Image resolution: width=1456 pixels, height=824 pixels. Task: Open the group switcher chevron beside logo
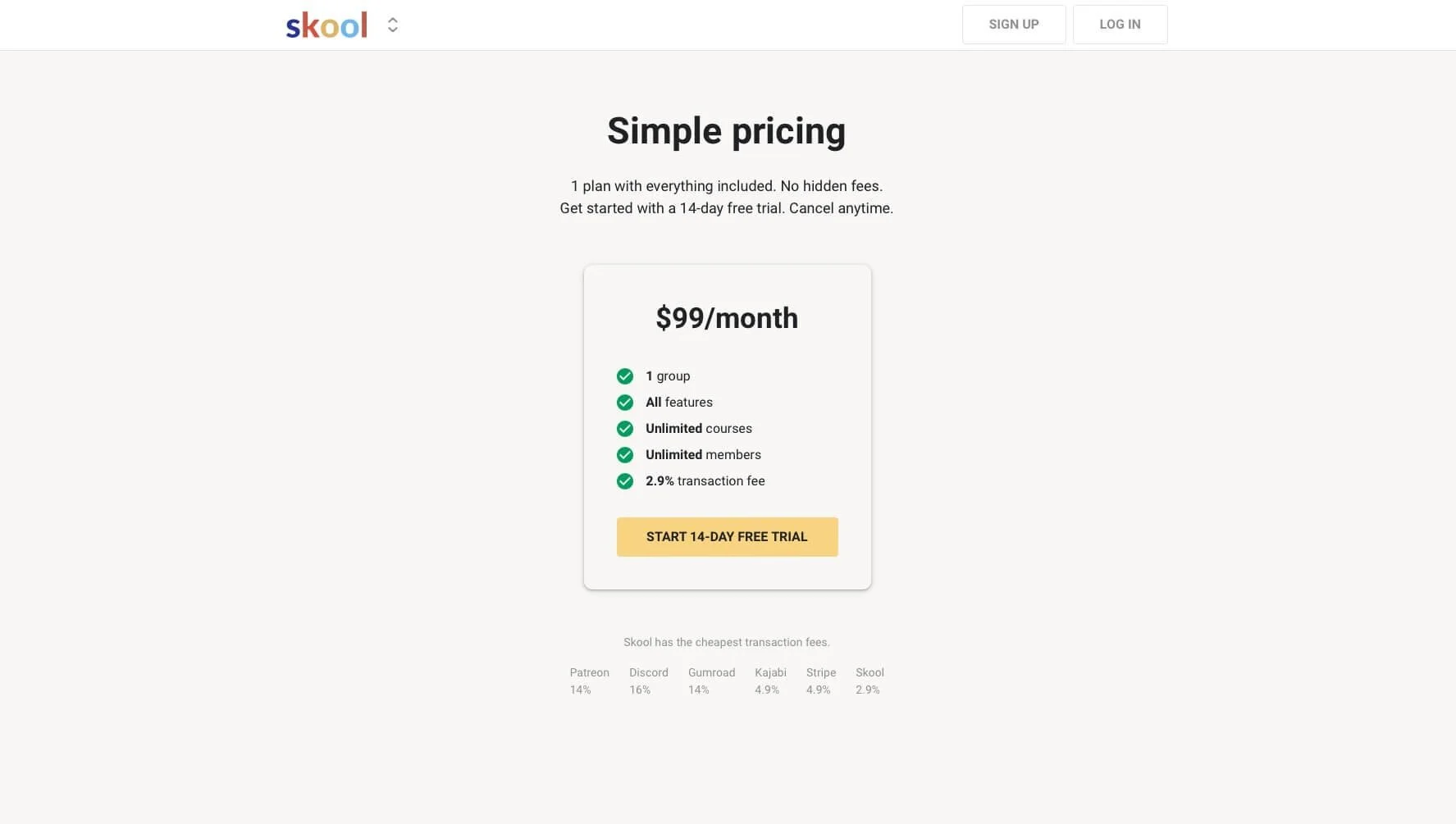393,25
